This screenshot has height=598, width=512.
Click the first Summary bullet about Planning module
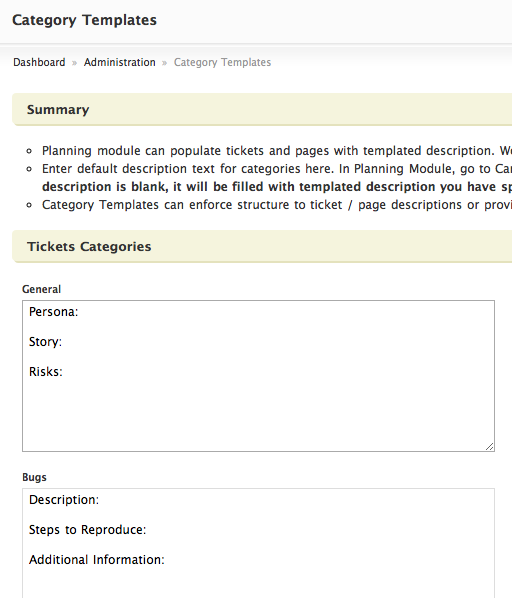click(277, 151)
